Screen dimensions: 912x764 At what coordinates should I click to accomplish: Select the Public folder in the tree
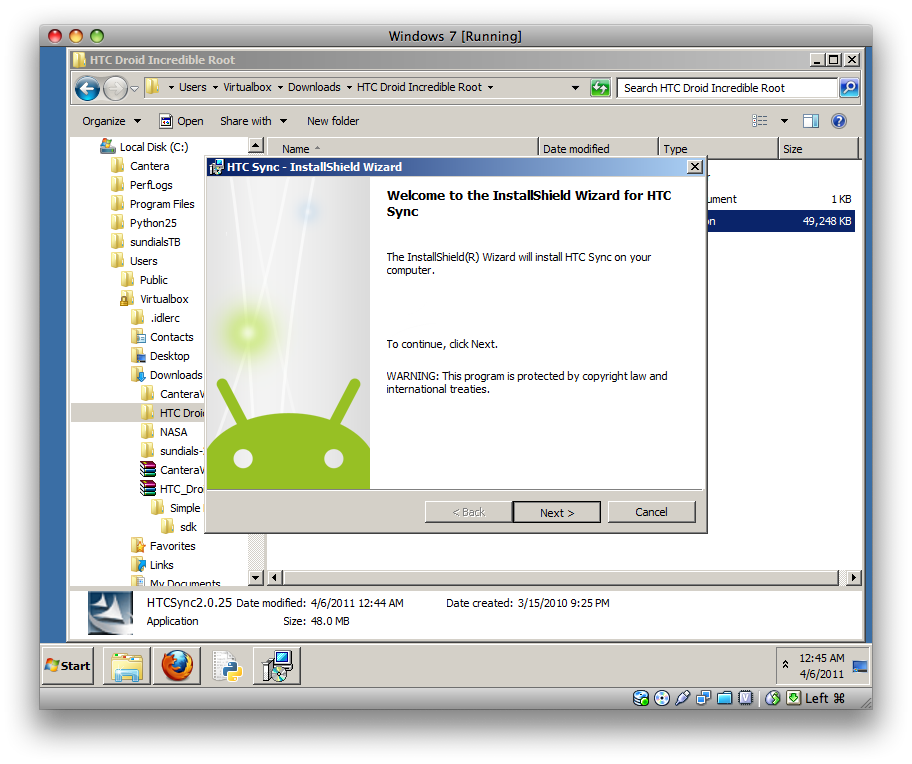pyautogui.click(x=144, y=280)
